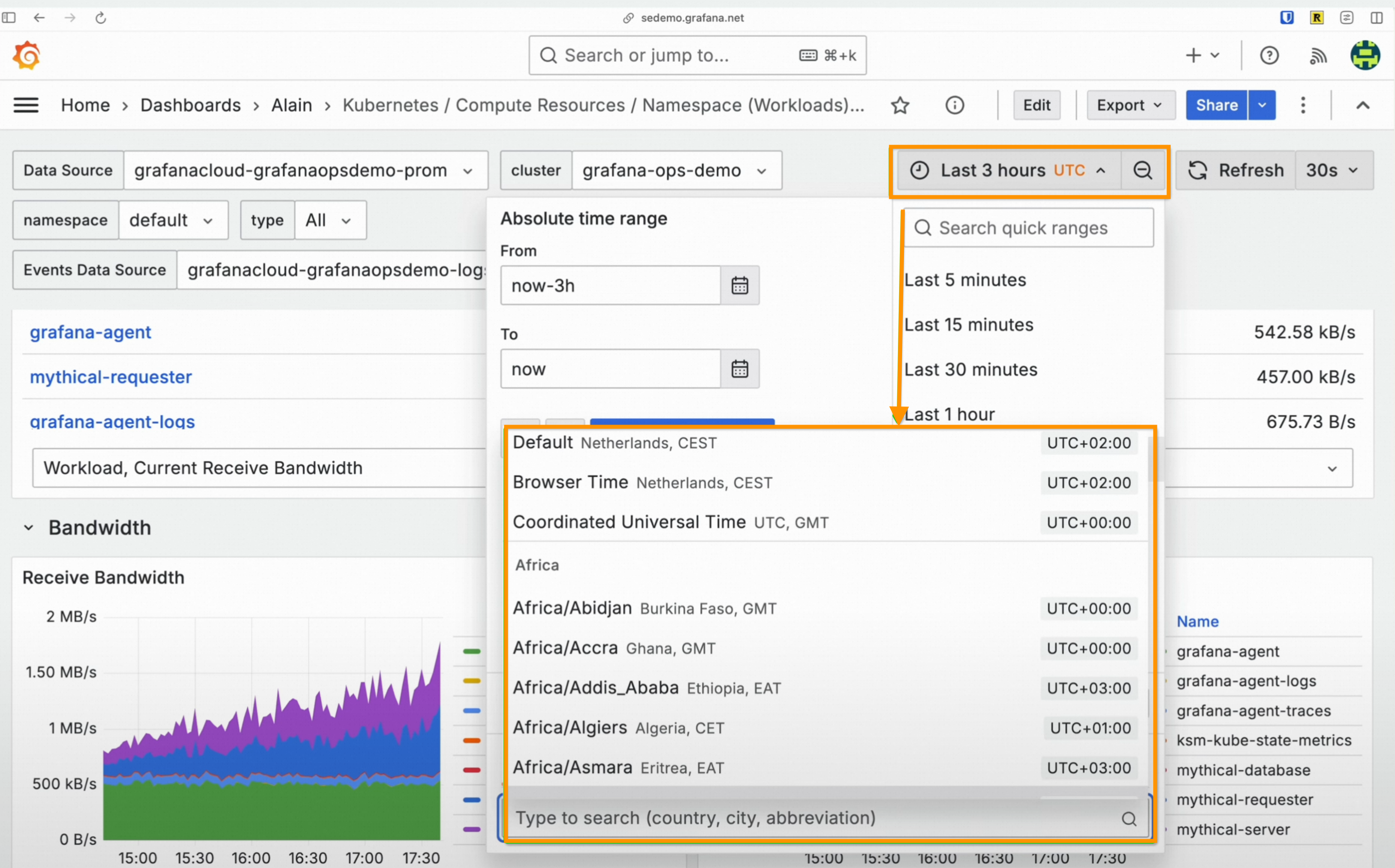Open the news feed RSS icon
This screenshot has height=868, width=1395.
coord(1317,56)
